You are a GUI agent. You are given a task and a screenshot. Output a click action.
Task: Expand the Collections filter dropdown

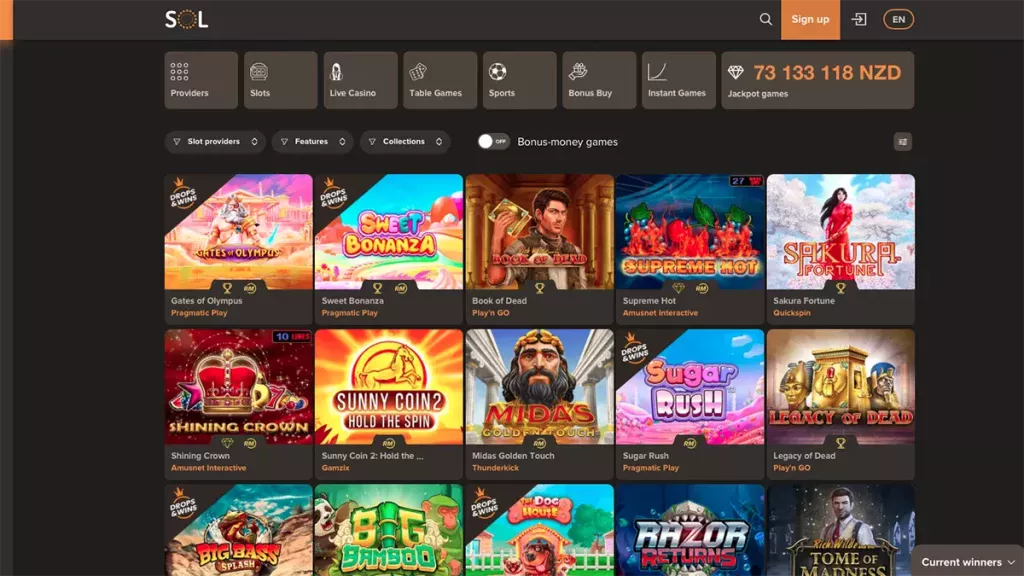coord(405,142)
